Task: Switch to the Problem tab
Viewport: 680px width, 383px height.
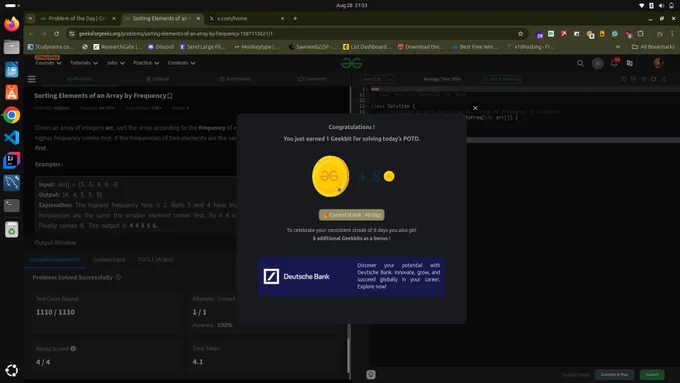Action: tap(80, 79)
